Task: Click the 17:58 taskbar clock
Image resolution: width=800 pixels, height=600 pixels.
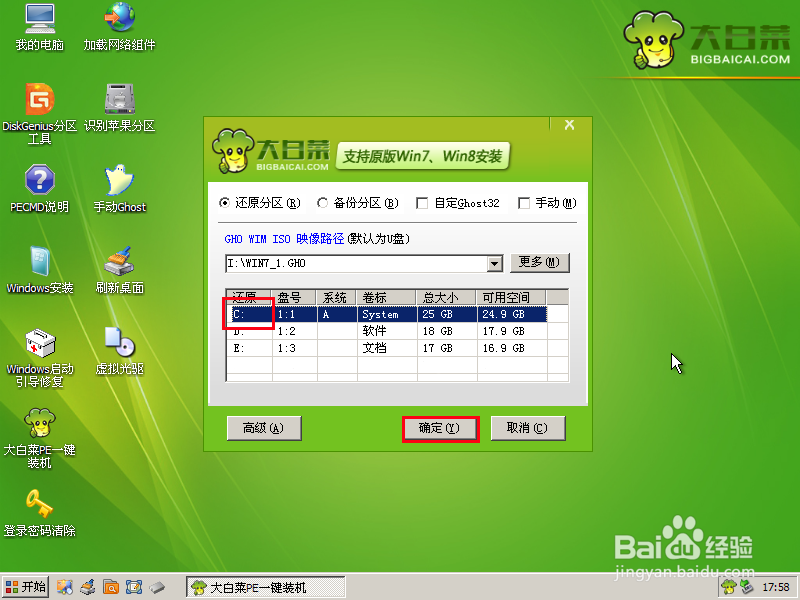Action: [x=776, y=588]
